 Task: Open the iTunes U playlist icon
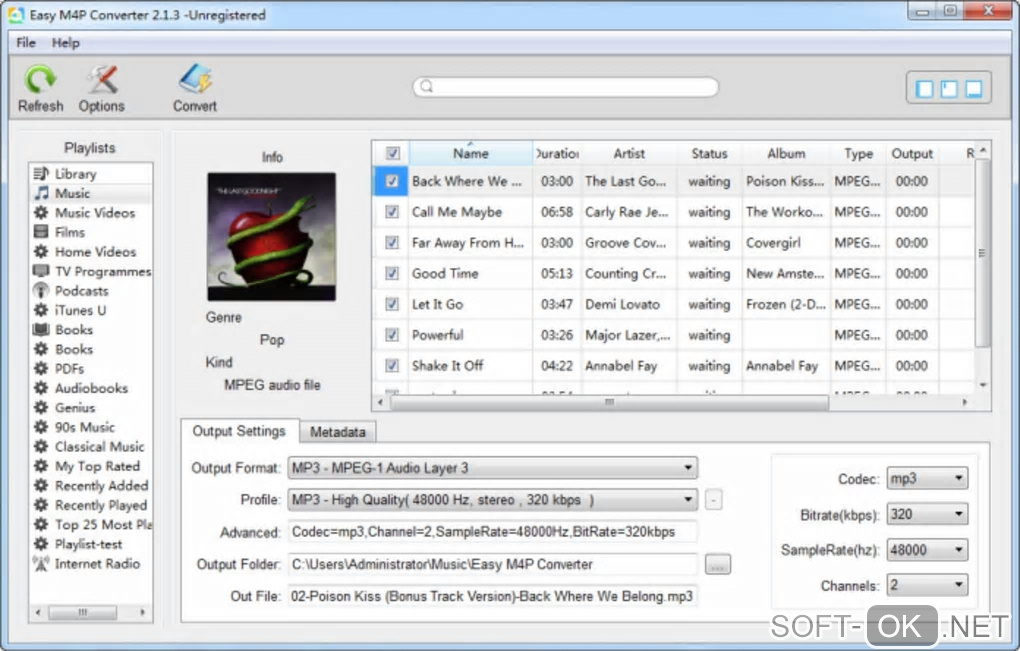[41, 310]
